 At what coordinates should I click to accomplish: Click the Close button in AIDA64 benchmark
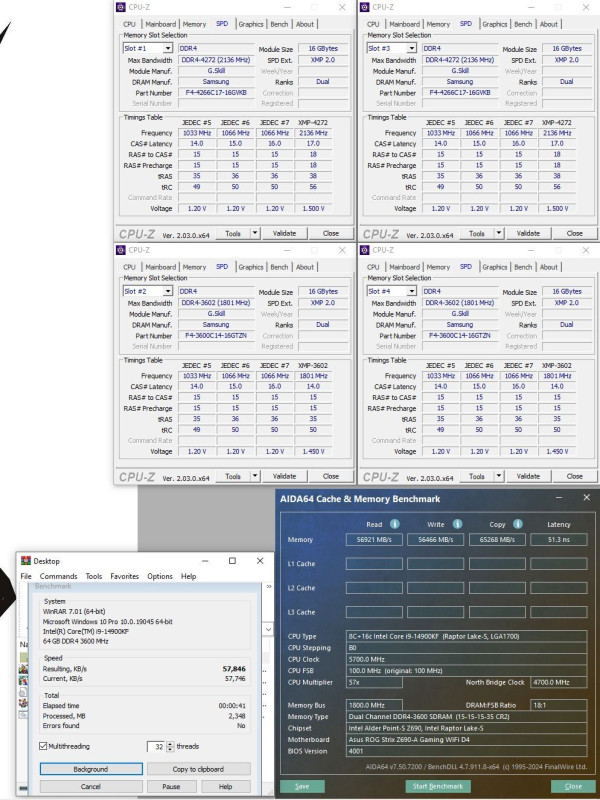pos(573,786)
